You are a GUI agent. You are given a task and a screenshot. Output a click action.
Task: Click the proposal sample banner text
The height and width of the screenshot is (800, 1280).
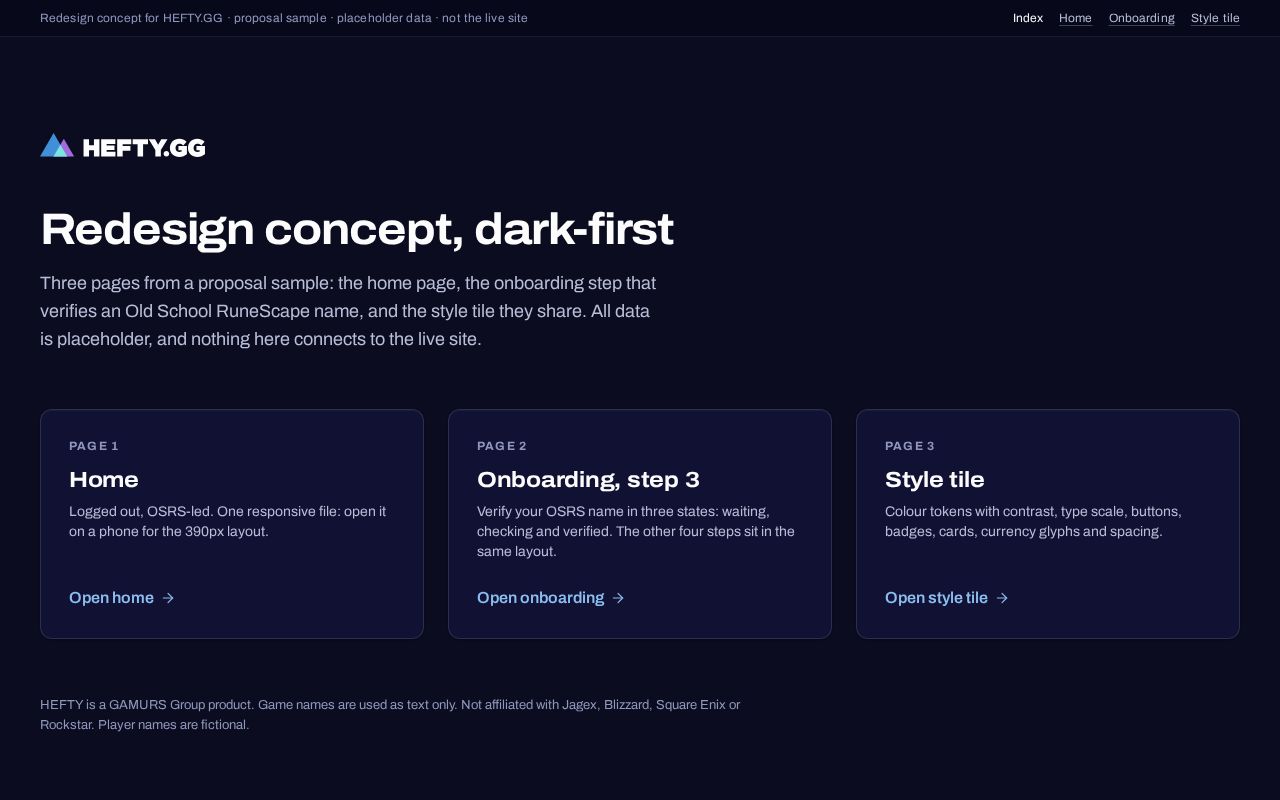284,18
